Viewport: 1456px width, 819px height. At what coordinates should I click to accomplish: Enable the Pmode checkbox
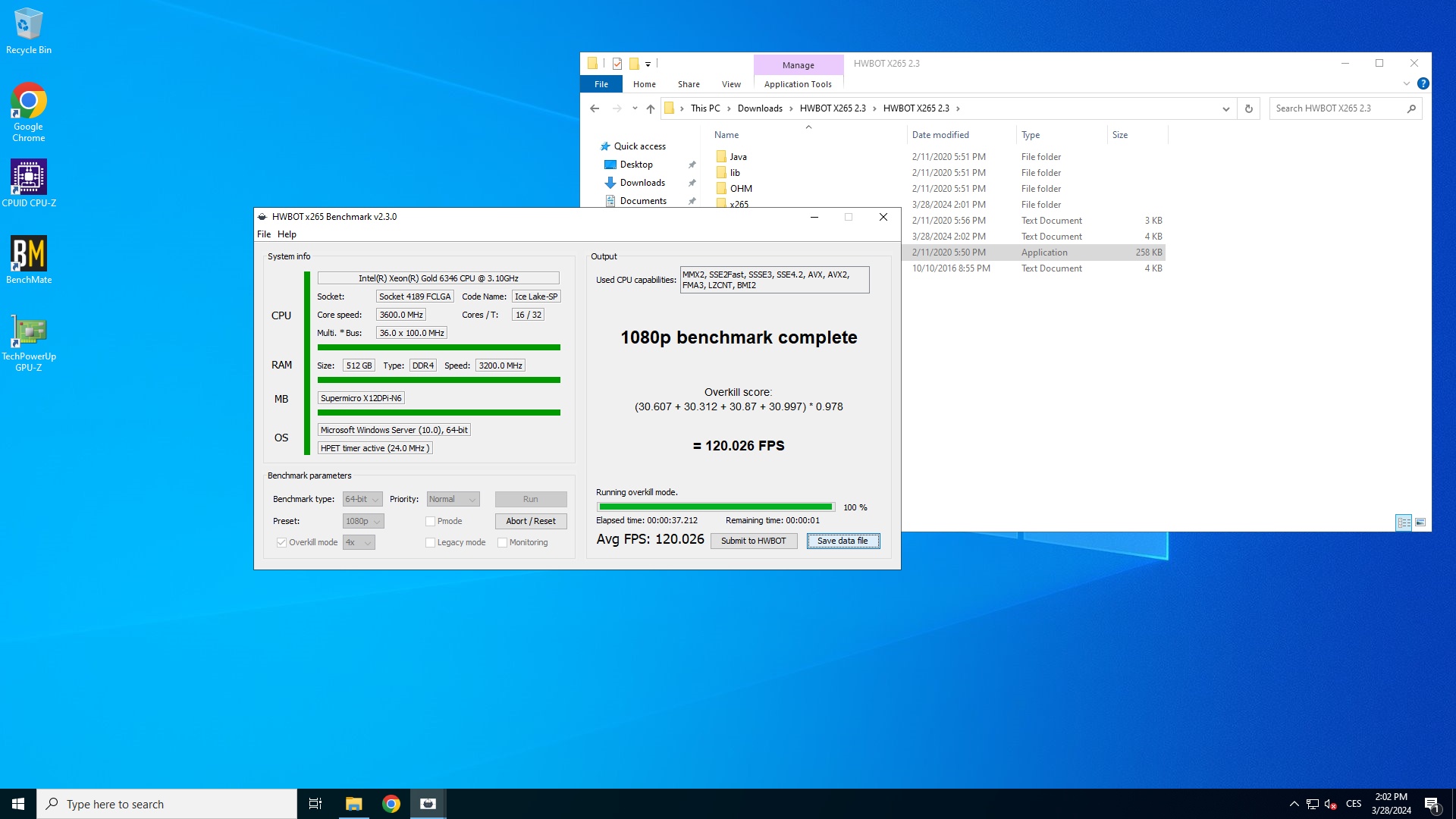(430, 521)
